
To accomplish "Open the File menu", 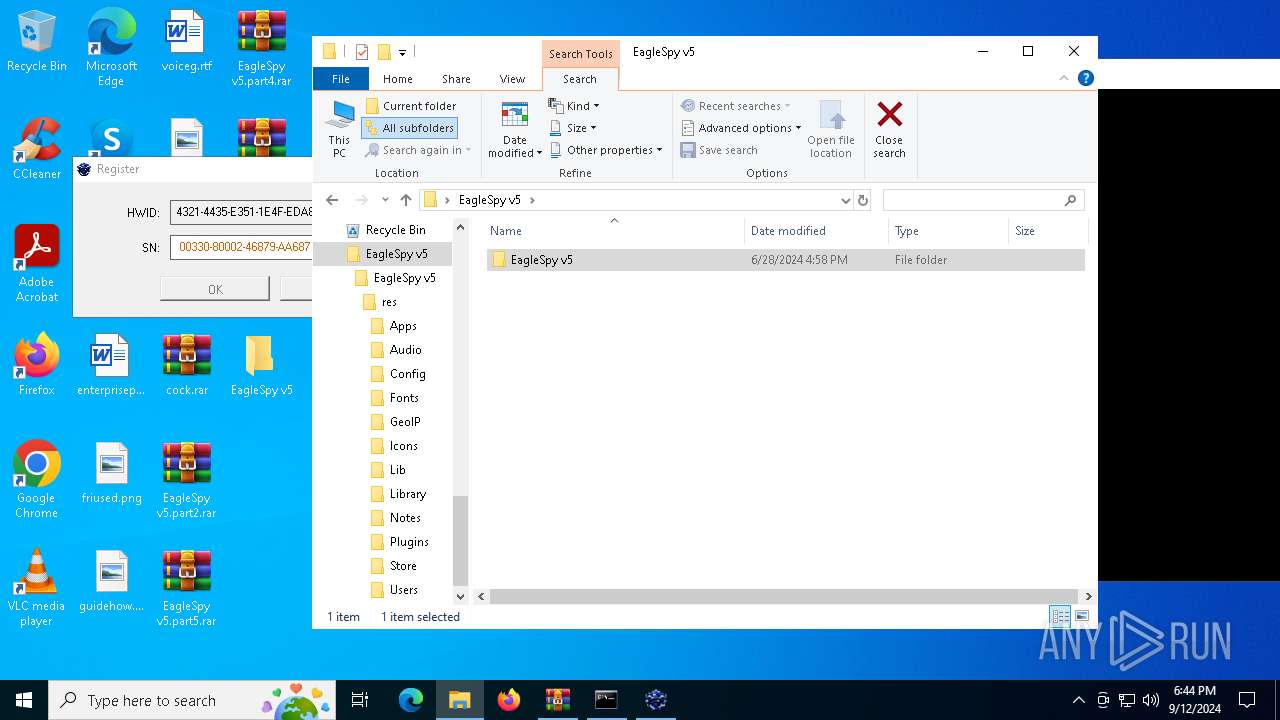I will click(341, 79).
